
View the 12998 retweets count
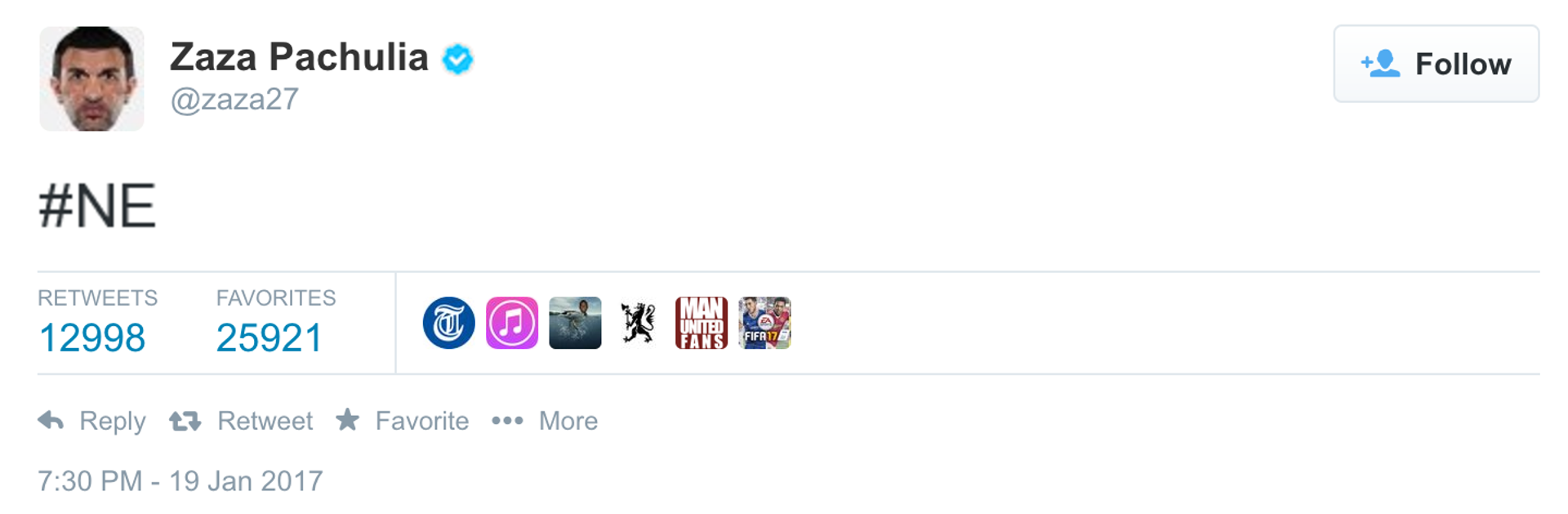[92, 337]
